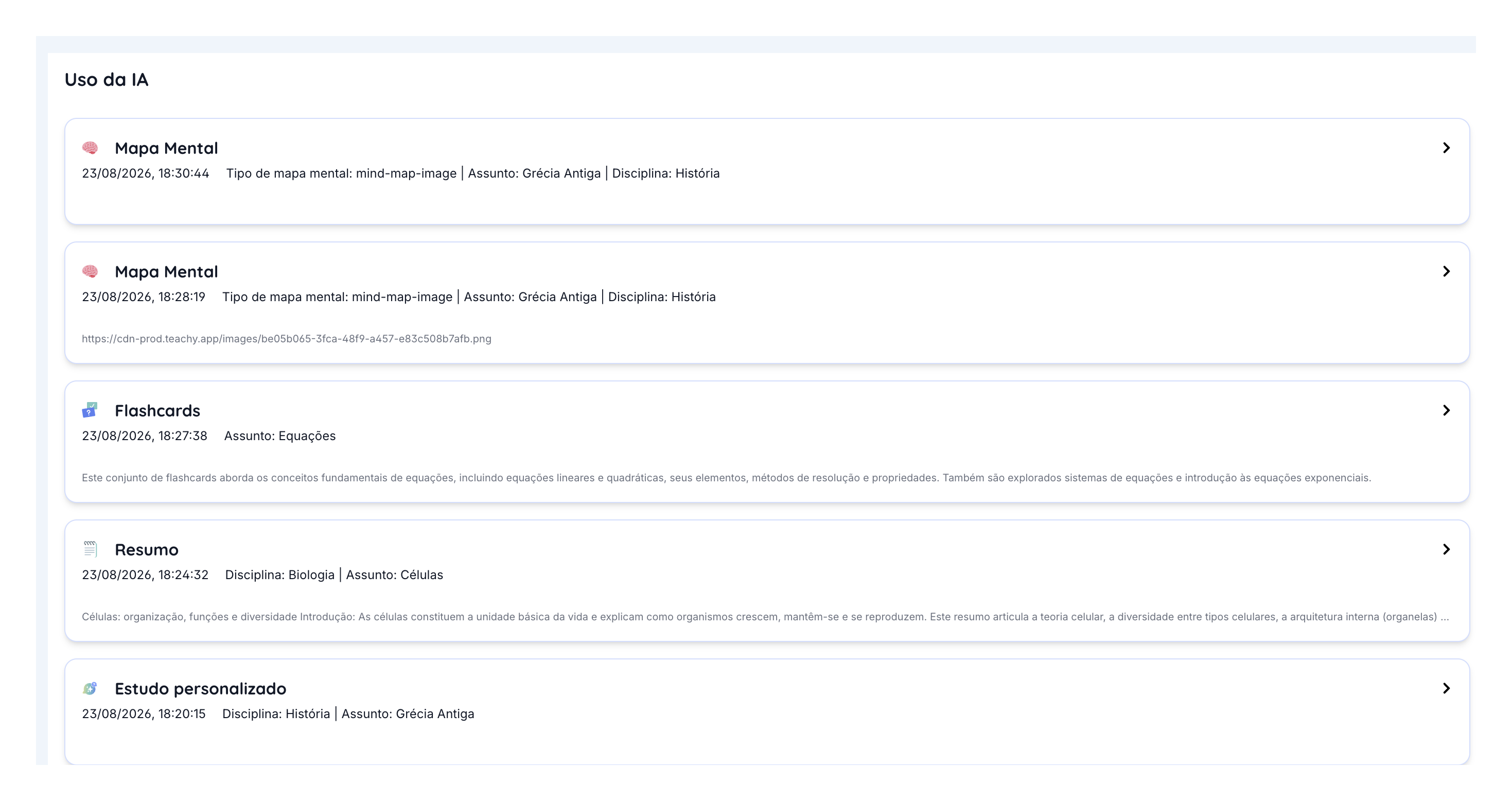The width and height of the screenshot is (1512, 801).
Task: Open the Estudo personalizado chevron
Action: pyautogui.click(x=1446, y=688)
